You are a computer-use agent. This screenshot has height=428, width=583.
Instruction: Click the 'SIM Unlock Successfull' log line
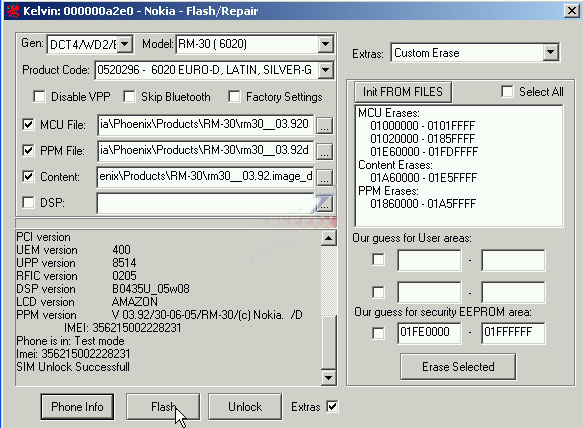73,367
